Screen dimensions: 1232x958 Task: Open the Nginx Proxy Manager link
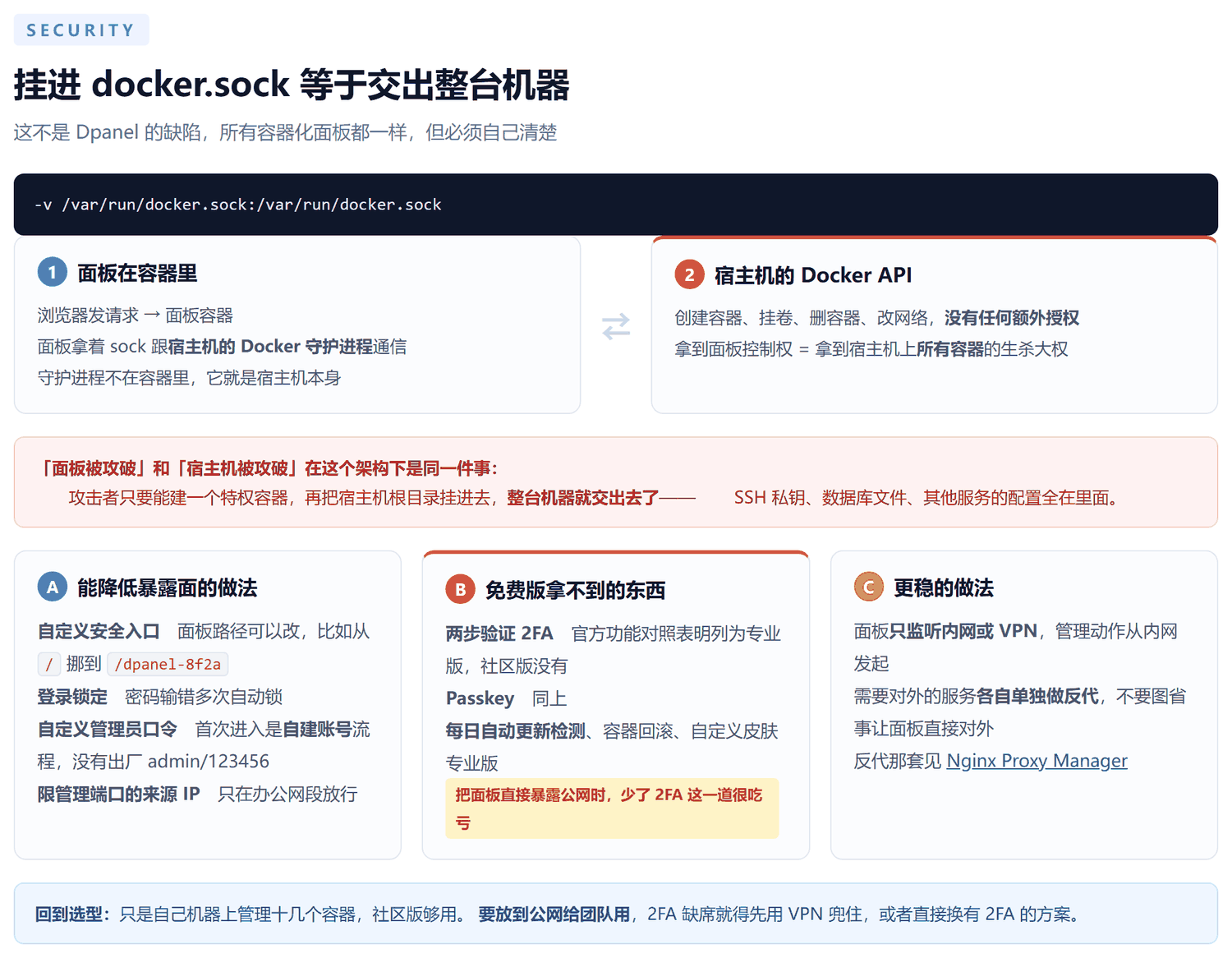[1037, 761]
